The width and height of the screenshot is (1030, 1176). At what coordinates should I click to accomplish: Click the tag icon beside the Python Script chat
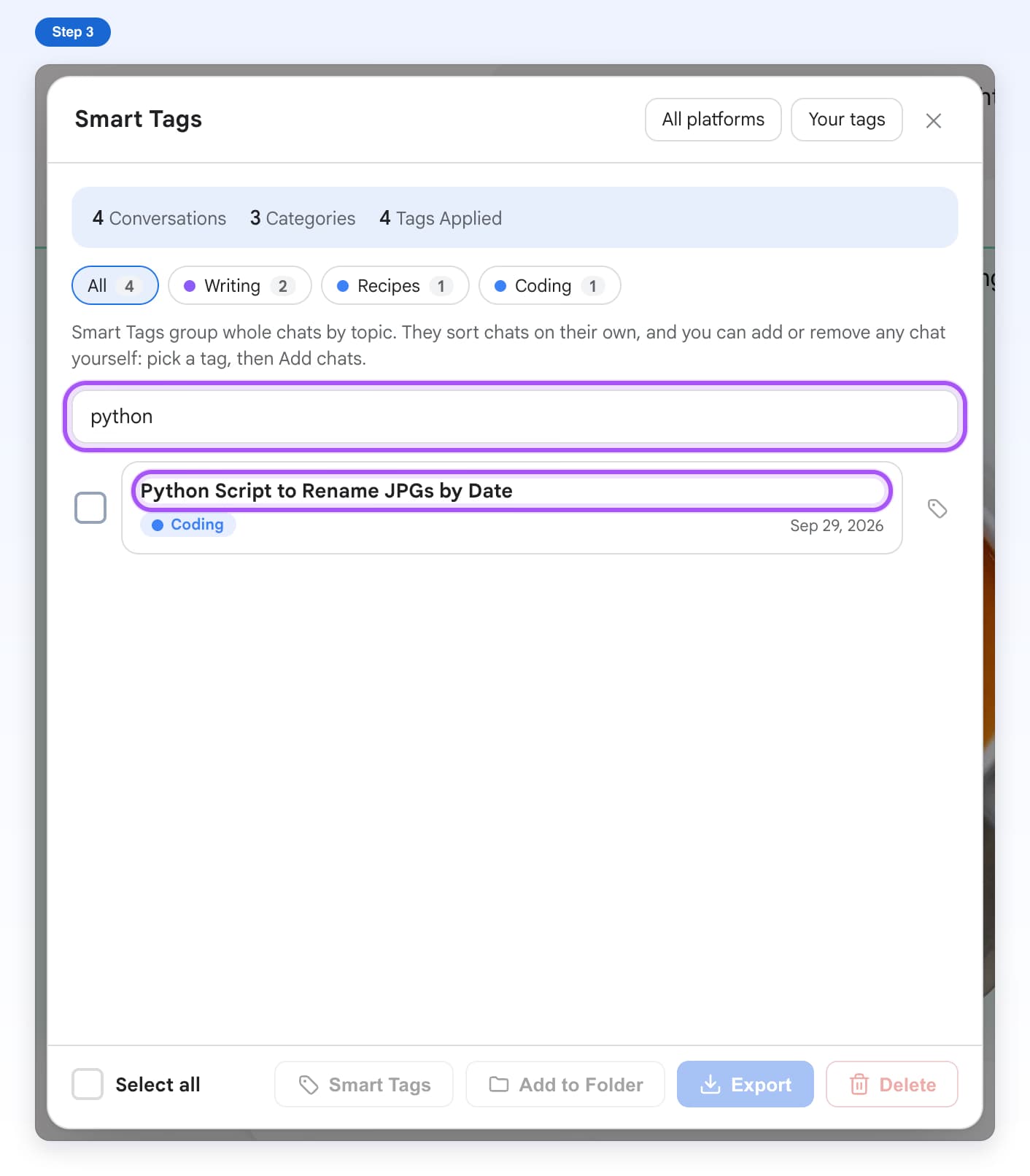[x=937, y=508]
